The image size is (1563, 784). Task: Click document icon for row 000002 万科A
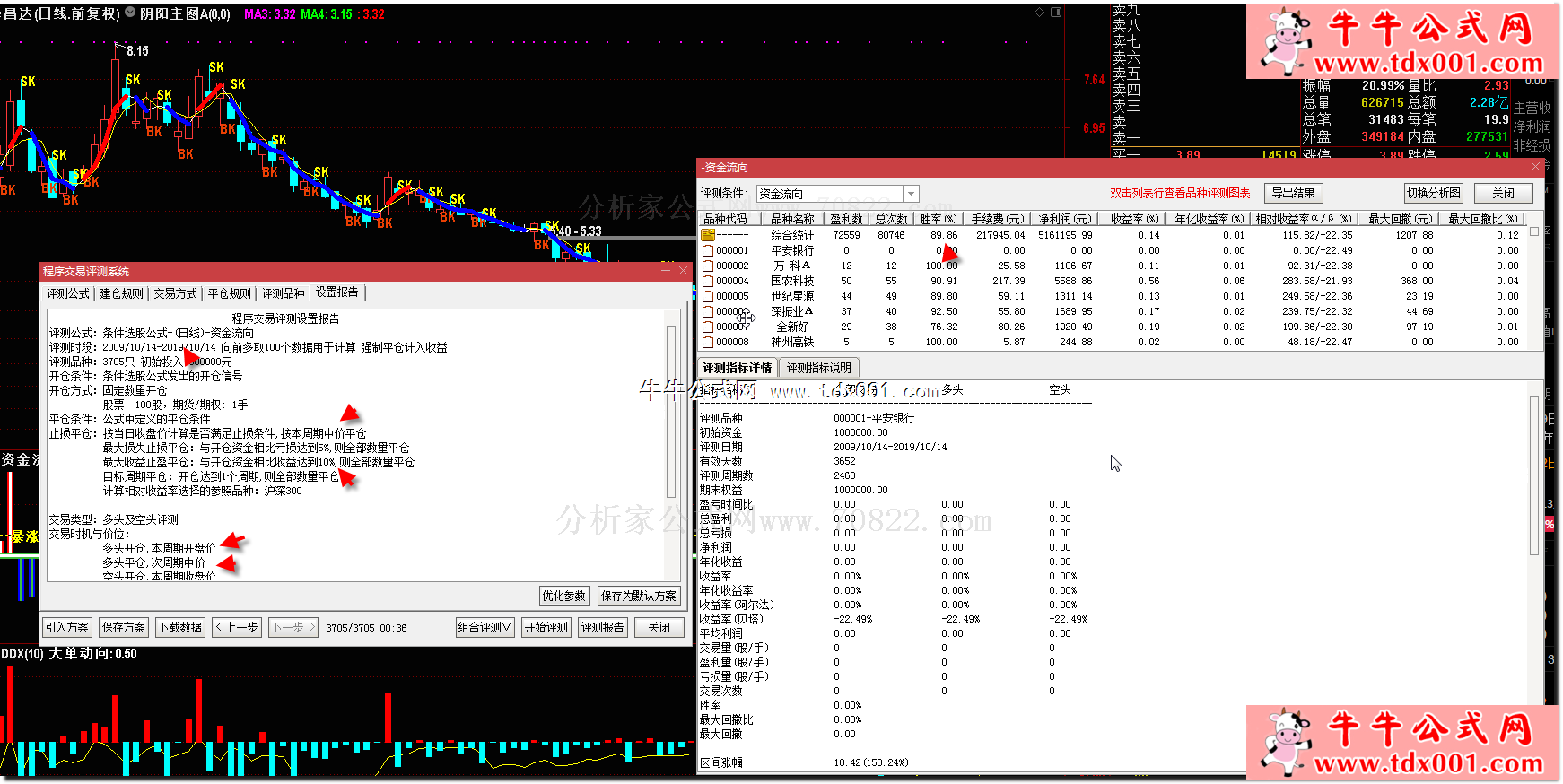click(x=708, y=266)
